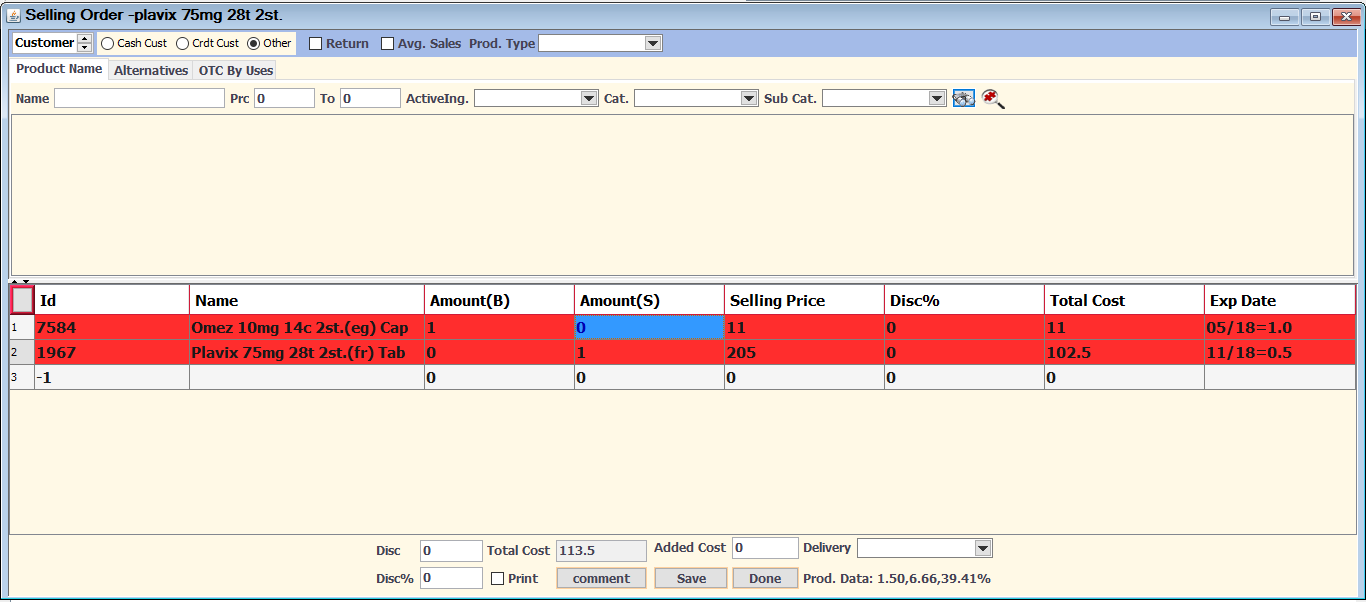Viewport: 1366px width, 602px height.
Task: Click the Customer spinner down arrow
Action: click(x=84, y=47)
